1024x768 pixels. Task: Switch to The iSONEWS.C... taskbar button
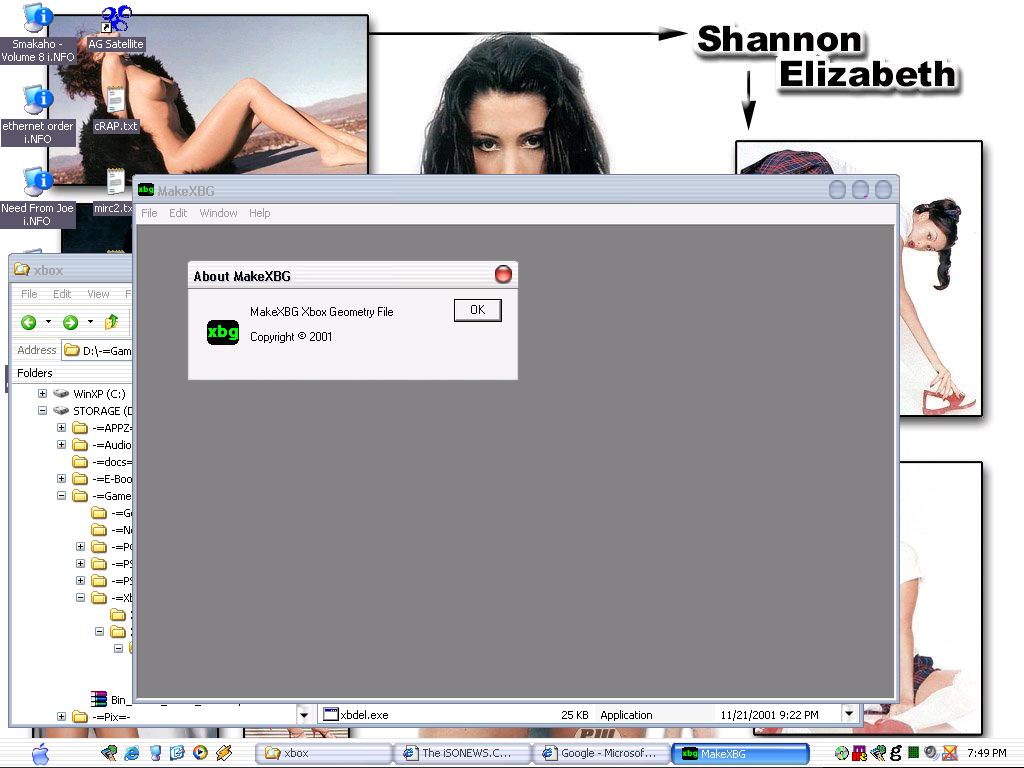461,753
